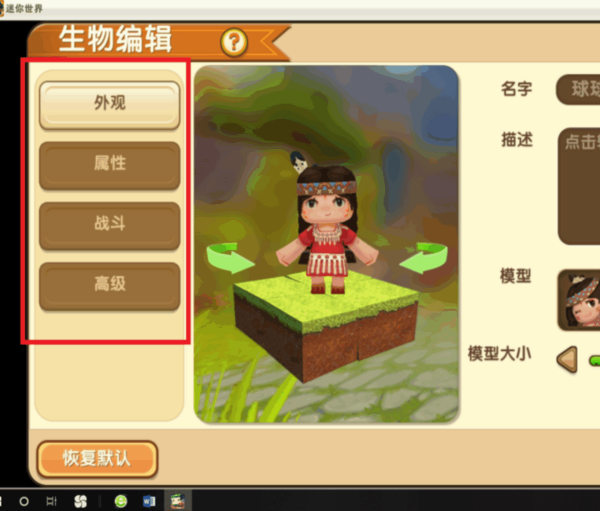Go to the 高级 advanced tab
The height and width of the screenshot is (511, 600).
(x=109, y=286)
